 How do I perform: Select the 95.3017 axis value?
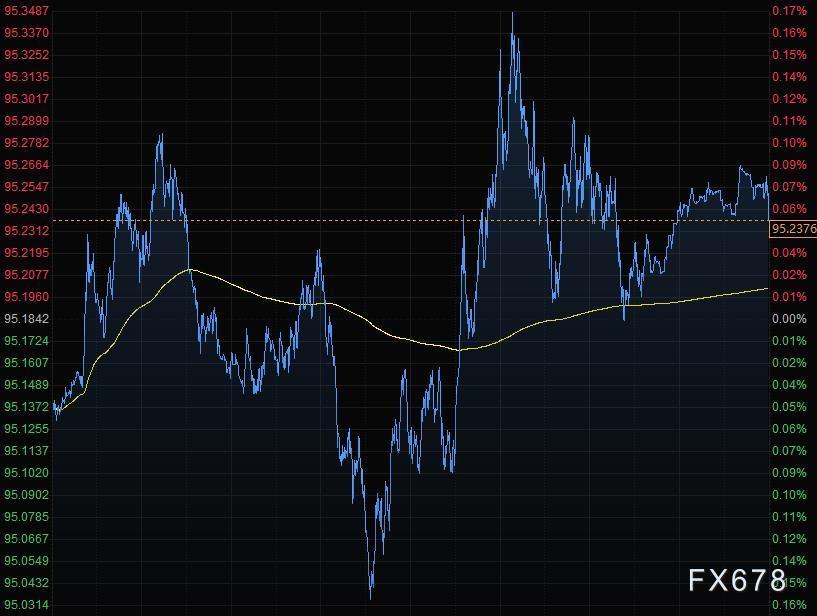[27, 98]
